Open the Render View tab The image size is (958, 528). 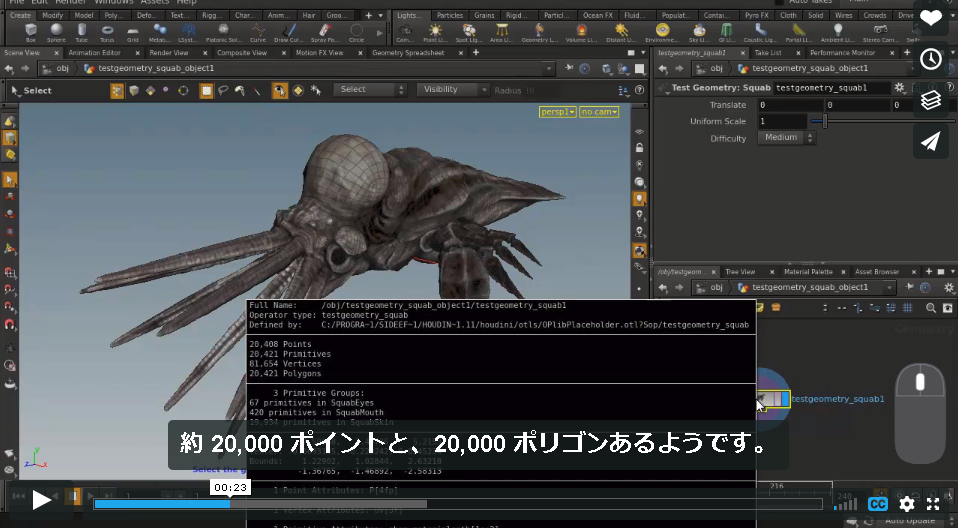169,53
